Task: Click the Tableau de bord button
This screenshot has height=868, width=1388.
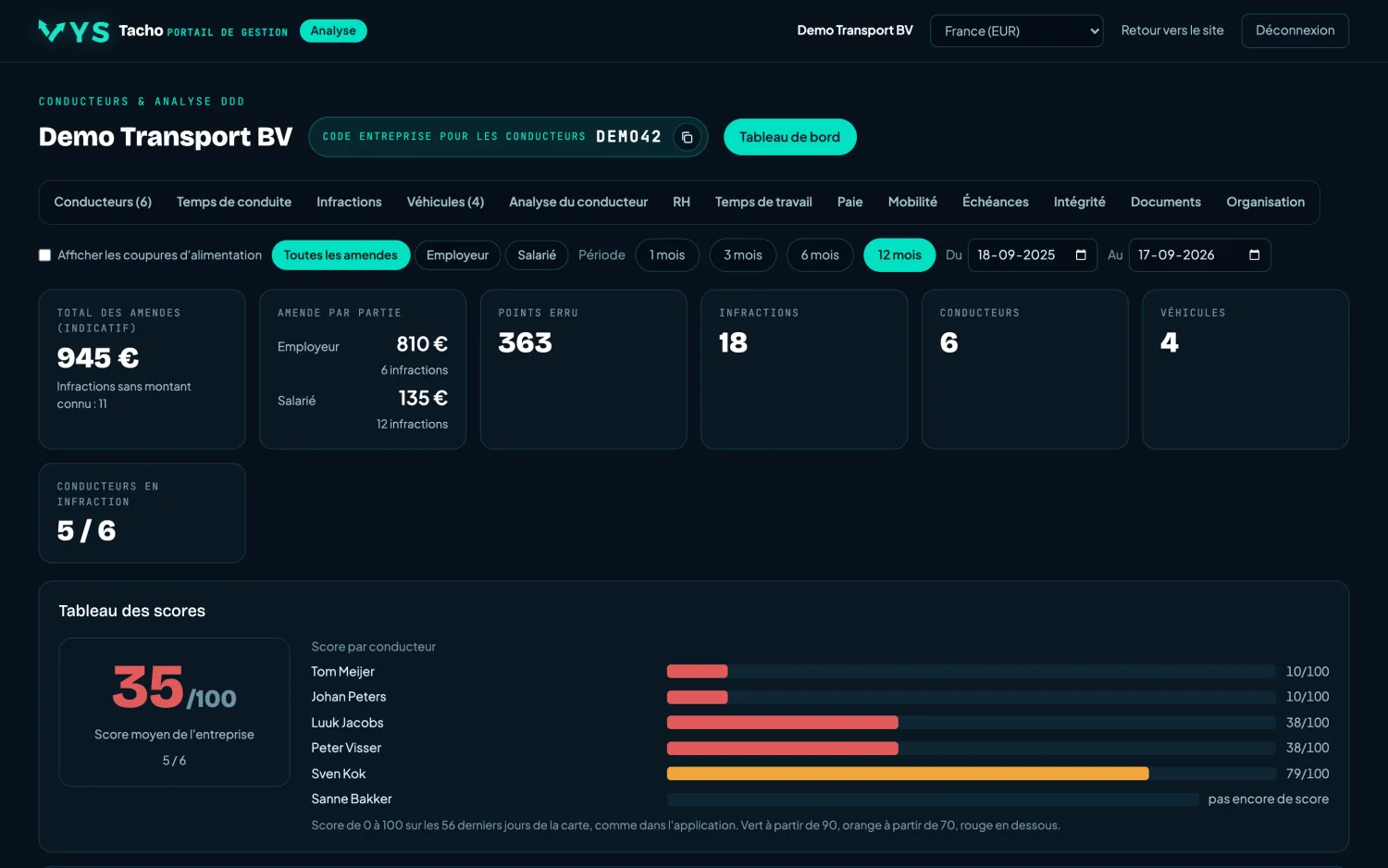Action: (789, 137)
